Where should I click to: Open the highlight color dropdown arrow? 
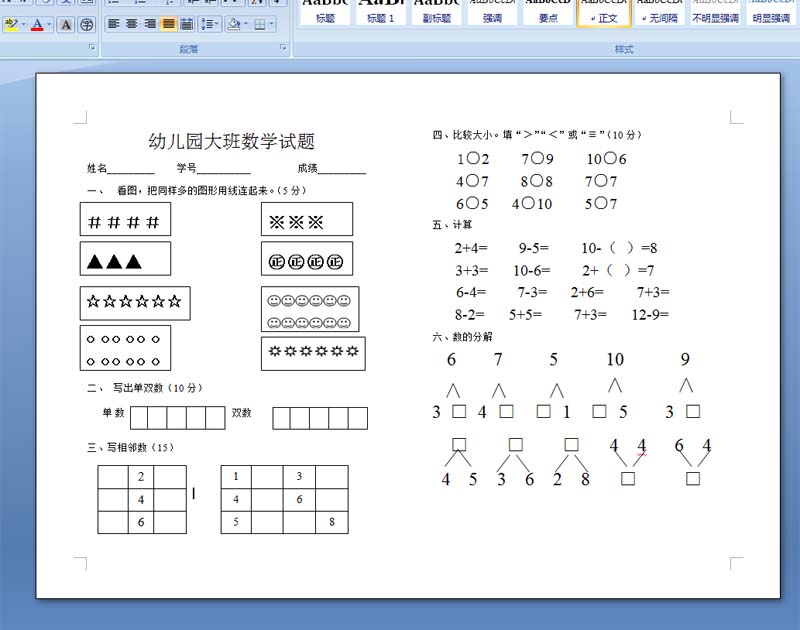click(x=23, y=24)
